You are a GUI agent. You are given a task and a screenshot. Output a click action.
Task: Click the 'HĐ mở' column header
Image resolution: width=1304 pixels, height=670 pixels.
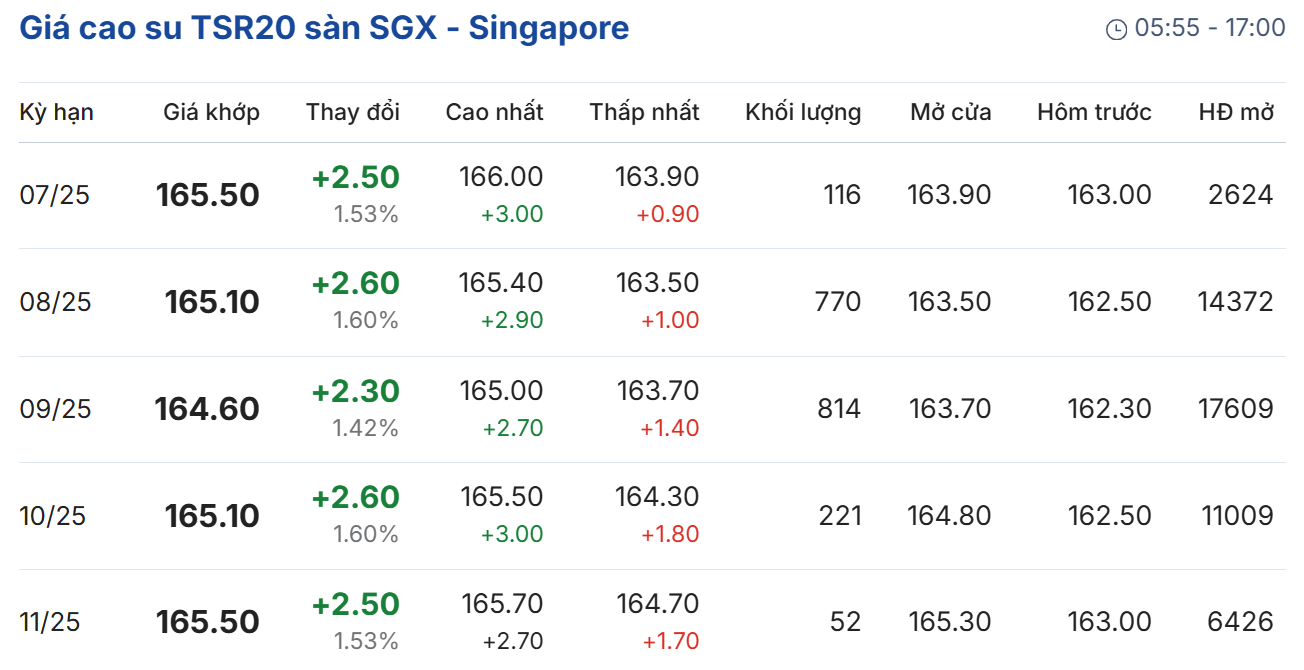[1236, 112]
